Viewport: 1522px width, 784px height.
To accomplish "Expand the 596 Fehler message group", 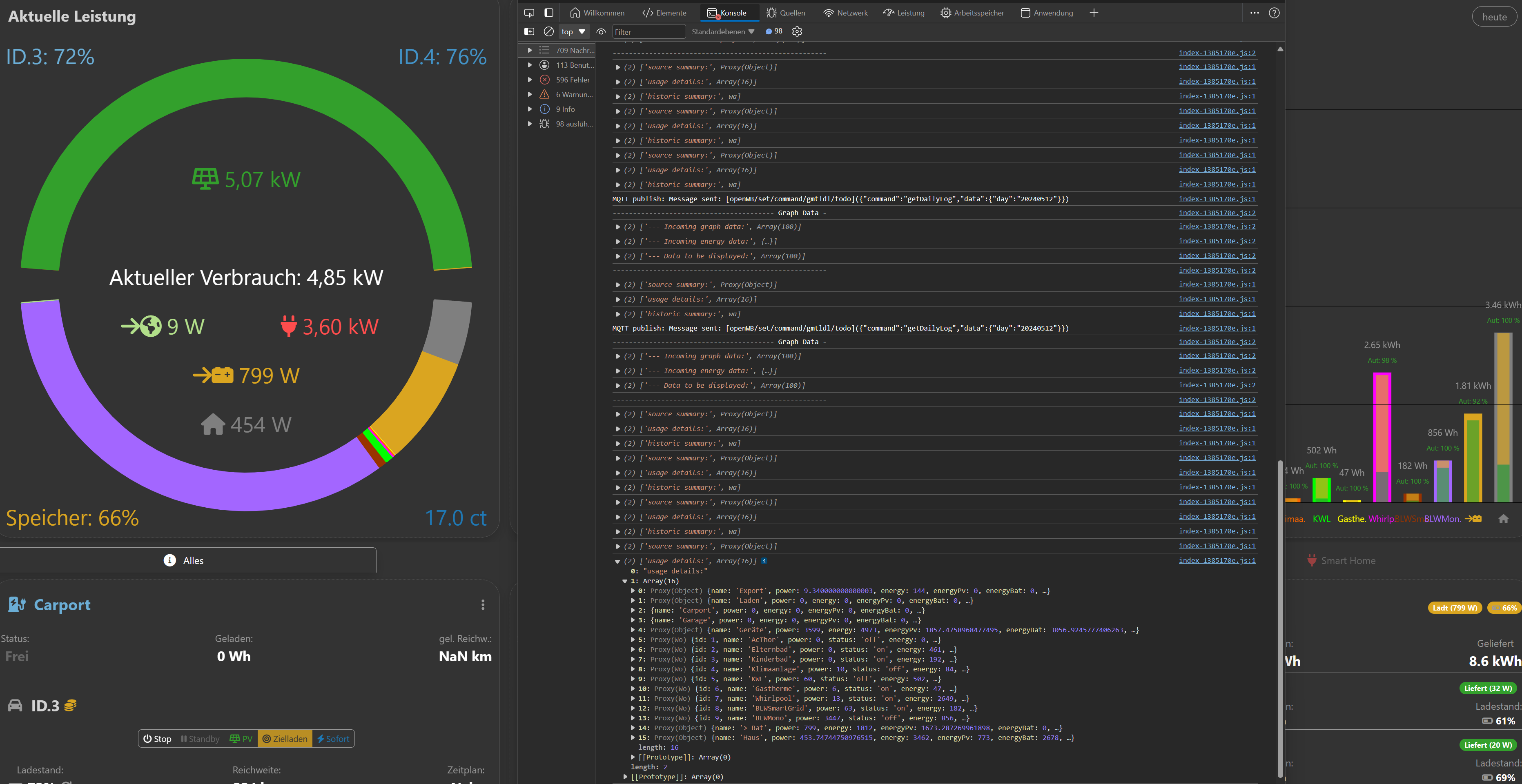I will coord(530,80).
